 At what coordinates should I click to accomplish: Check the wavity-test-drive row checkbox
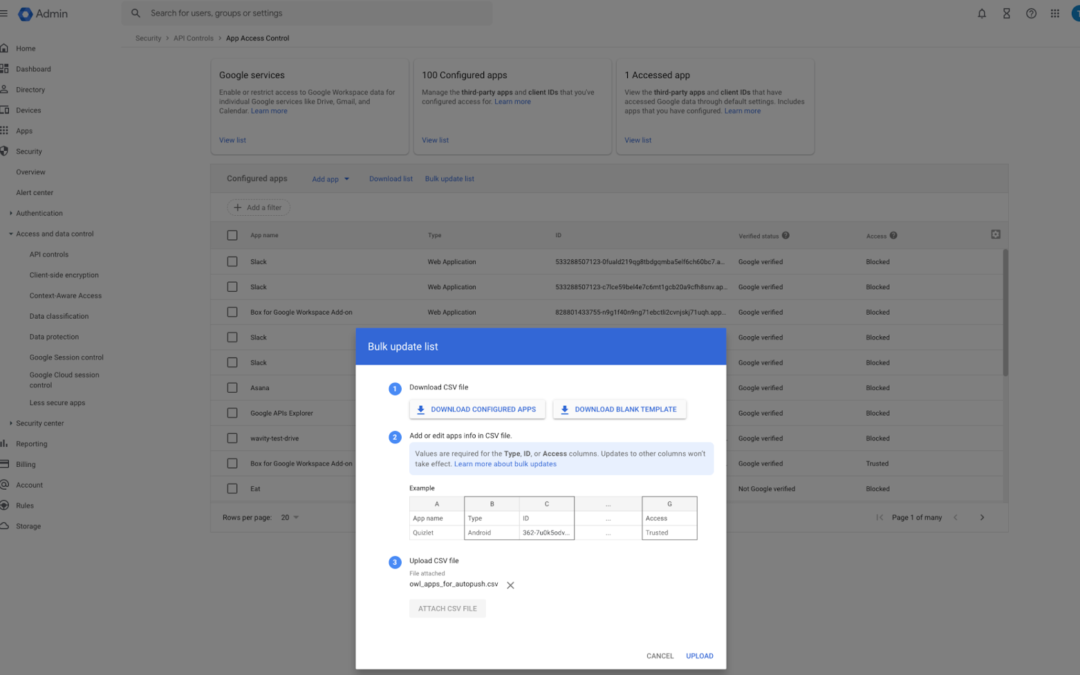coord(232,438)
